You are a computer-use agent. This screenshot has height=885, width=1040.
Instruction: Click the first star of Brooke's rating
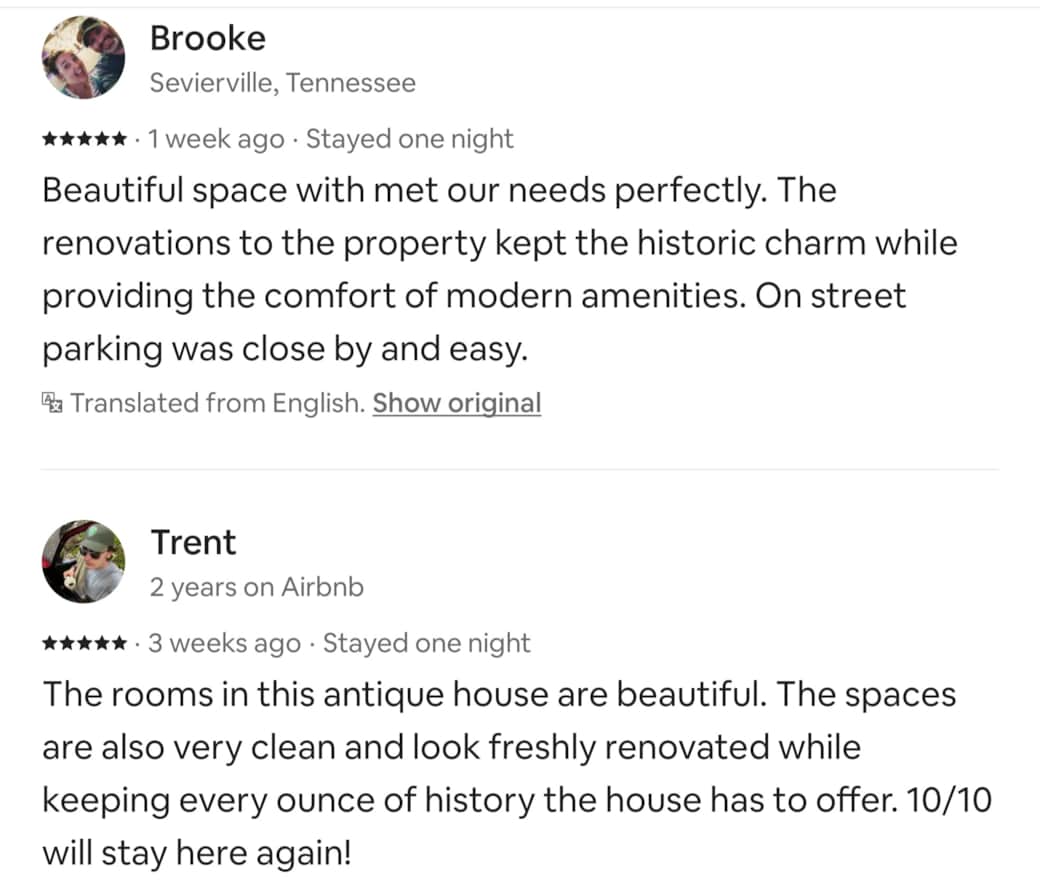click(50, 139)
